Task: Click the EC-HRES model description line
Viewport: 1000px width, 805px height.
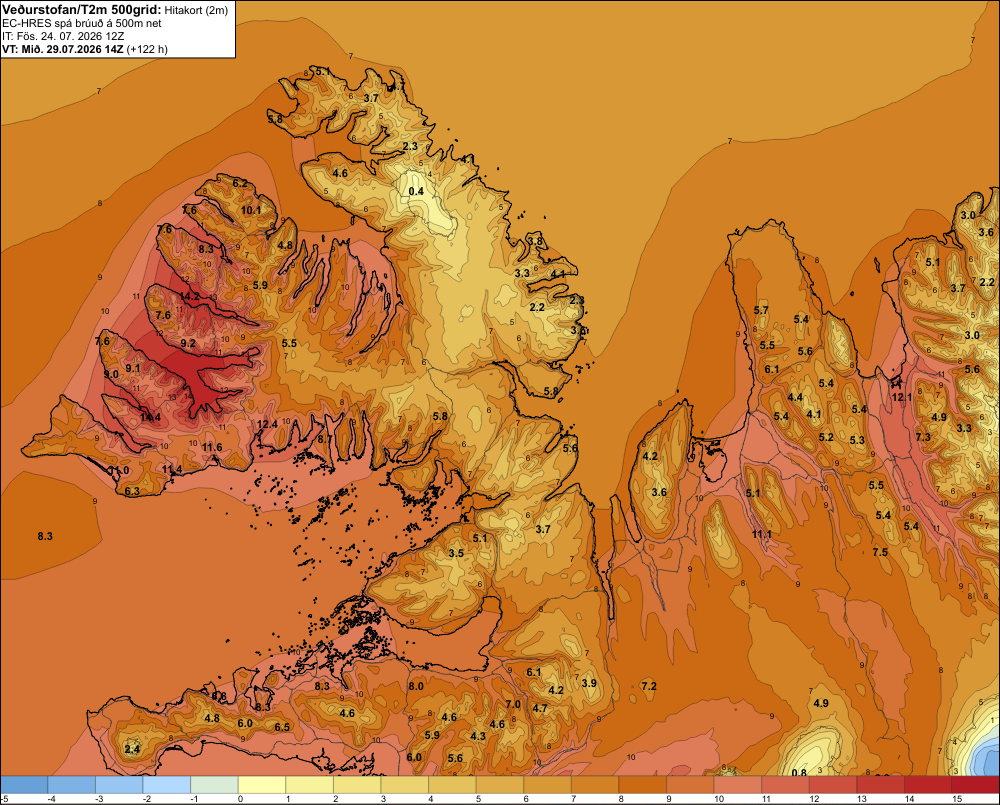Action: (x=81, y=23)
